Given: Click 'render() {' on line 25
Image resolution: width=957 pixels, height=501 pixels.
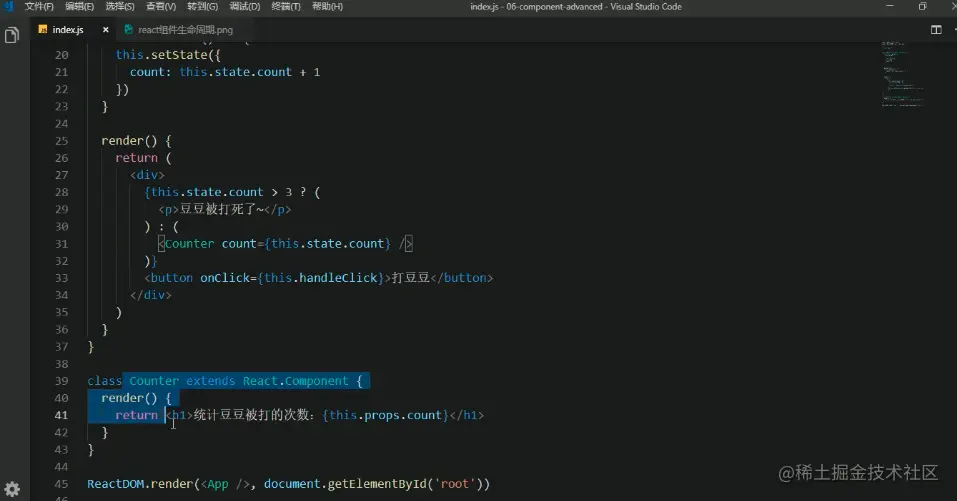Looking at the screenshot, I should (136, 141).
